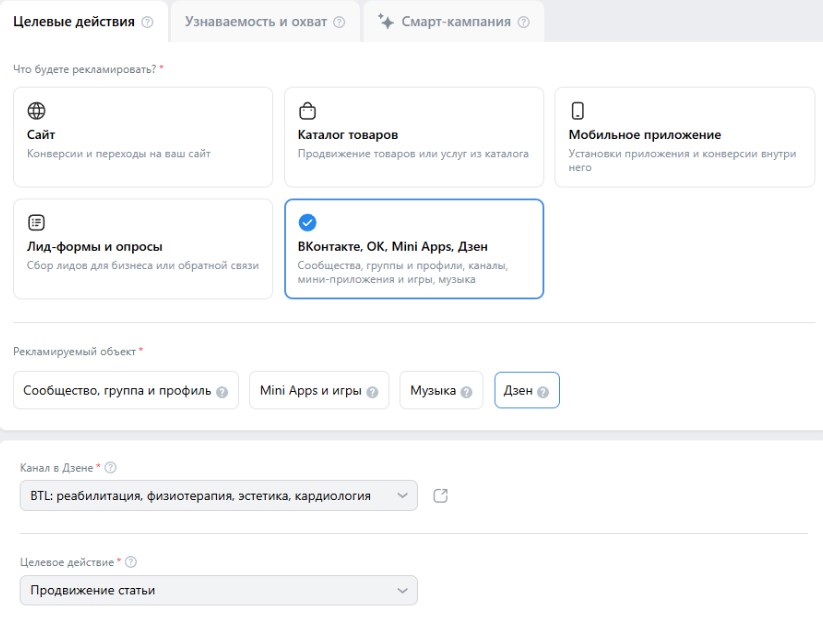Click help icon on Смарт-кампания tab
Image resolution: width=823 pixels, height=617 pixels.
tap(523, 22)
